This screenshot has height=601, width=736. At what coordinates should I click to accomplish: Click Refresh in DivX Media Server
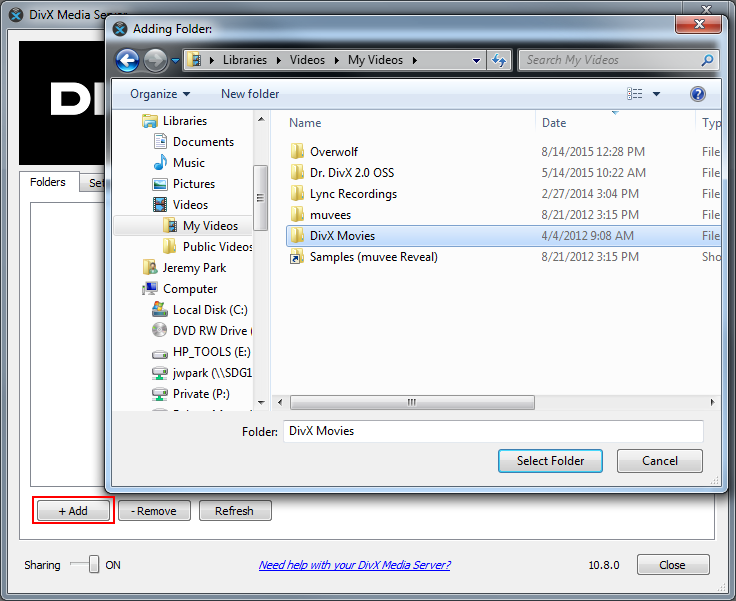pos(235,511)
